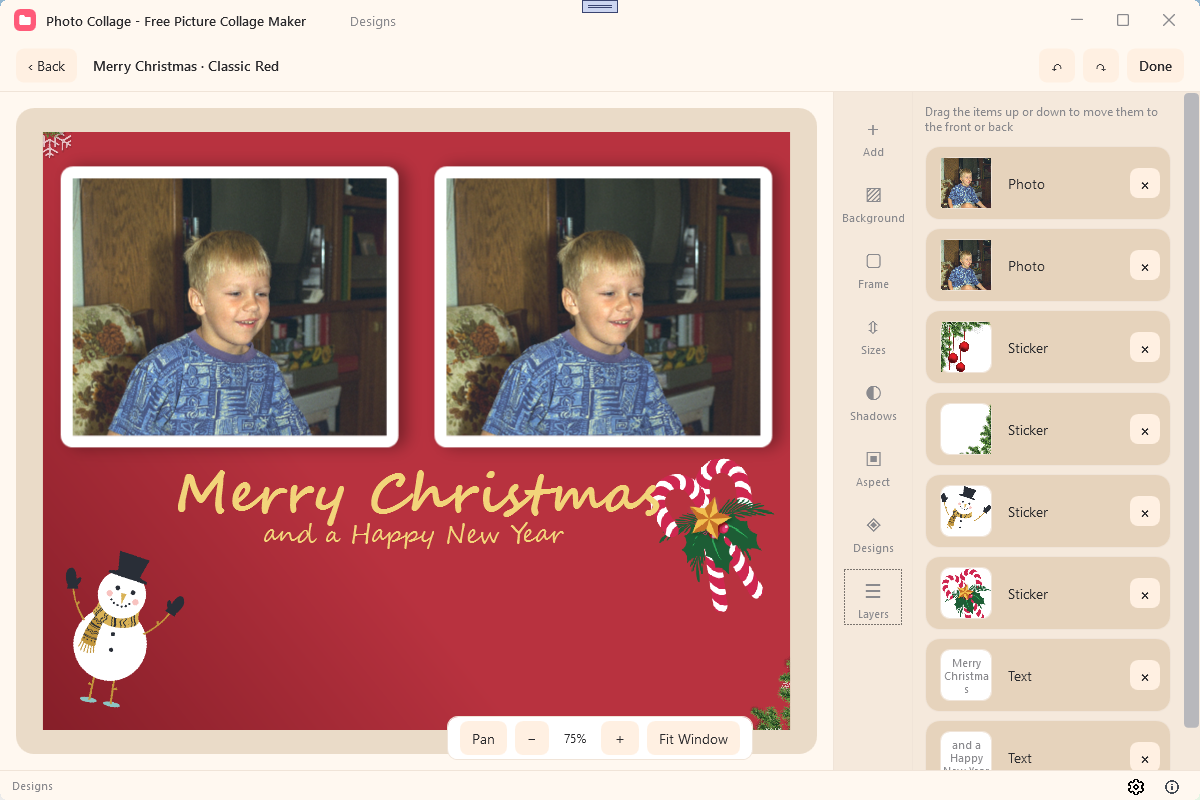Click the Redo arrow button
The height and width of the screenshot is (800, 1200).
click(1101, 66)
